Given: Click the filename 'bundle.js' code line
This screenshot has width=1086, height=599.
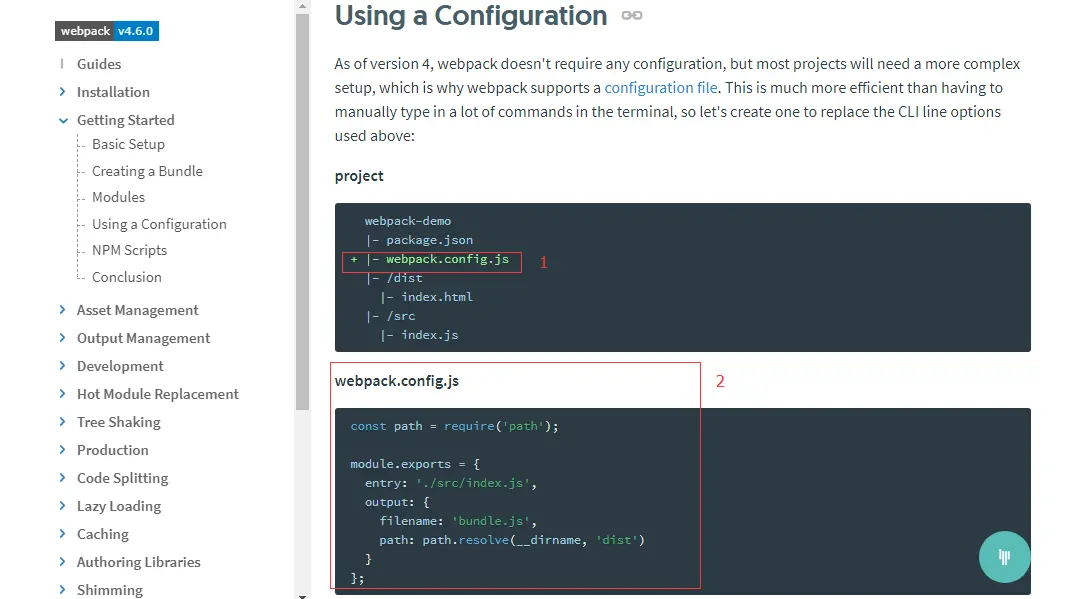Looking at the screenshot, I should (x=458, y=521).
